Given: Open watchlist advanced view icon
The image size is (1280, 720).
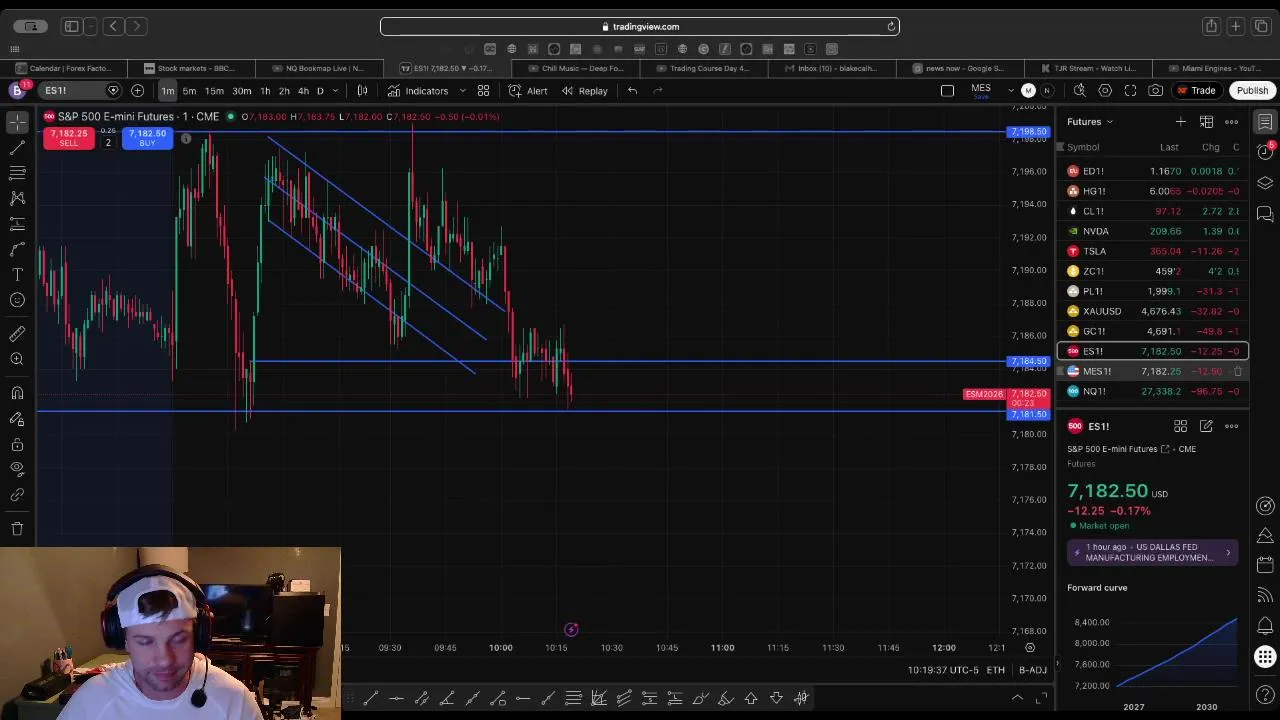Looking at the screenshot, I should [x=1206, y=122].
